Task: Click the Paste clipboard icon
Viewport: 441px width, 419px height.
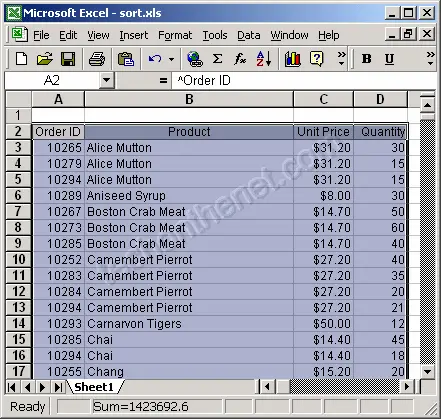Action: (x=126, y=59)
